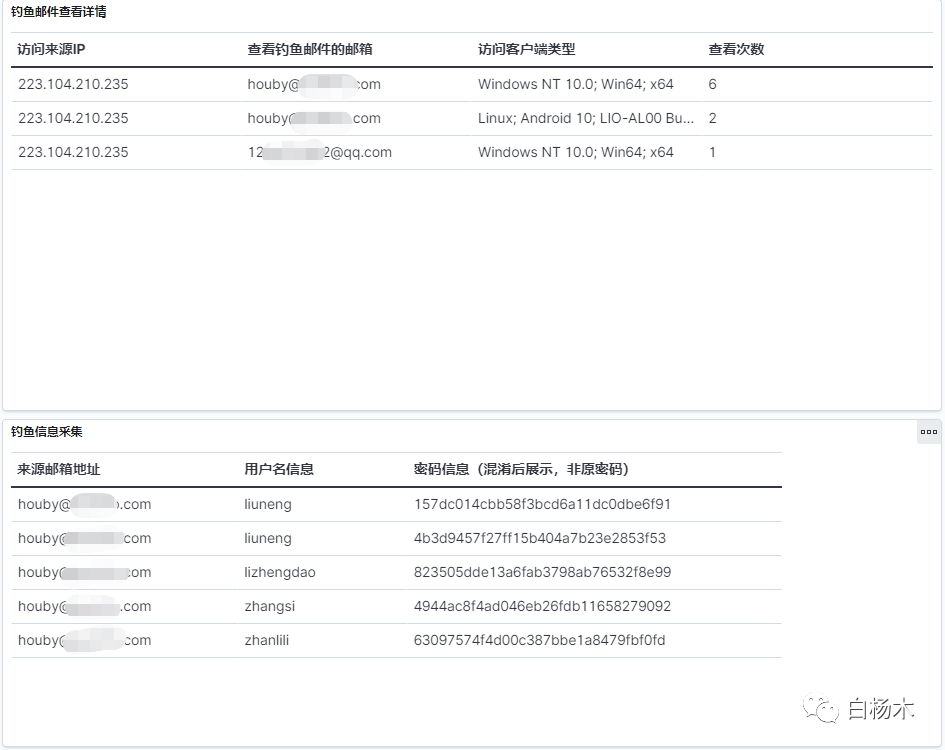
Task: Click the view count value 2
Action: (712, 118)
